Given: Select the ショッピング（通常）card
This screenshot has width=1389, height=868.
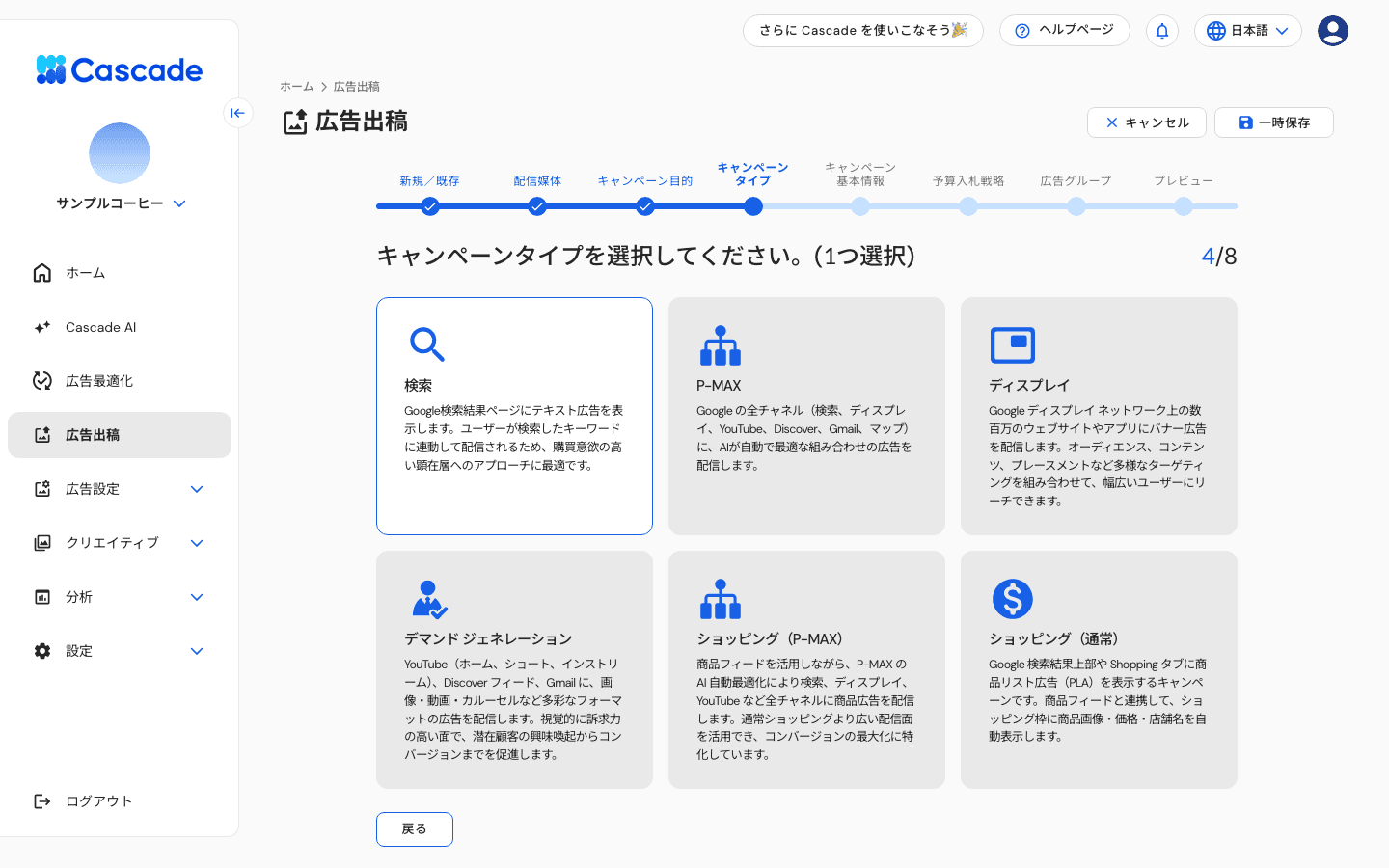Looking at the screenshot, I should tap(1099, 669).
